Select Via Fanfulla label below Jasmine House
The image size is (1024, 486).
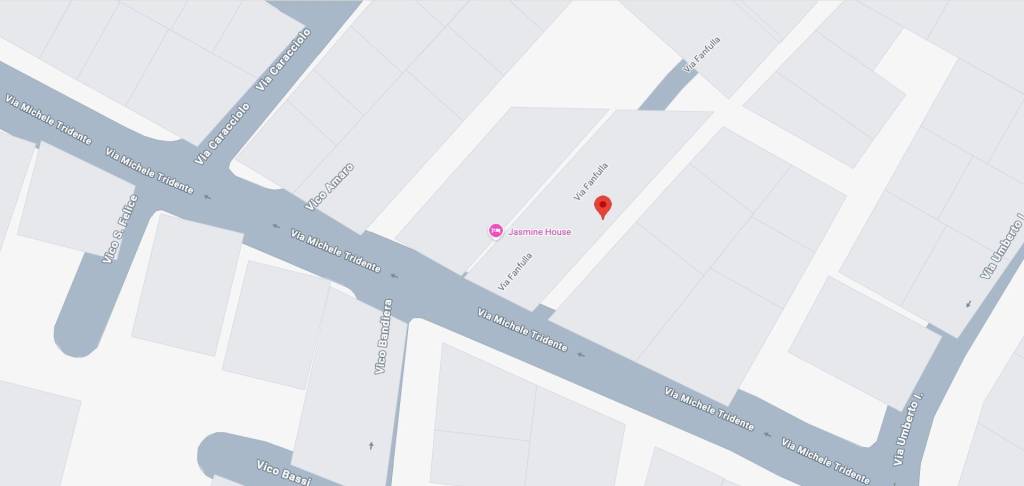(x=515, y=272)
